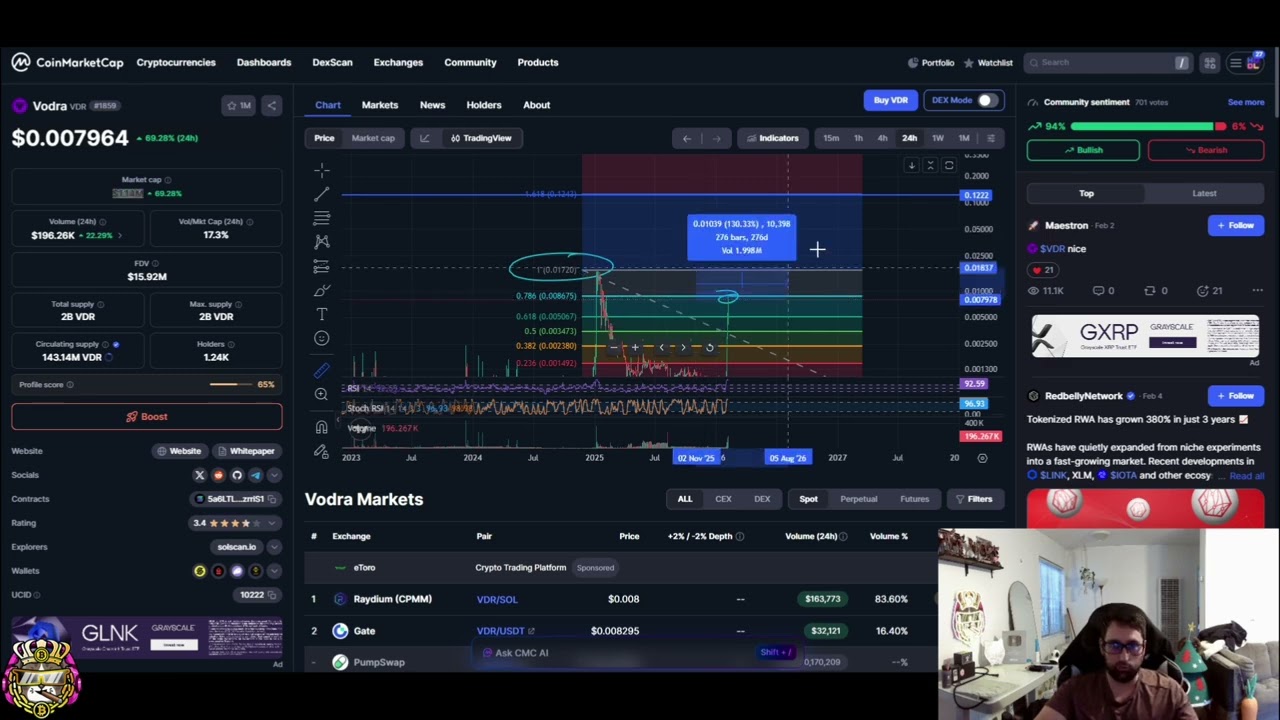
Task: Copy the Vodra contract address
Action: point(274,499)
